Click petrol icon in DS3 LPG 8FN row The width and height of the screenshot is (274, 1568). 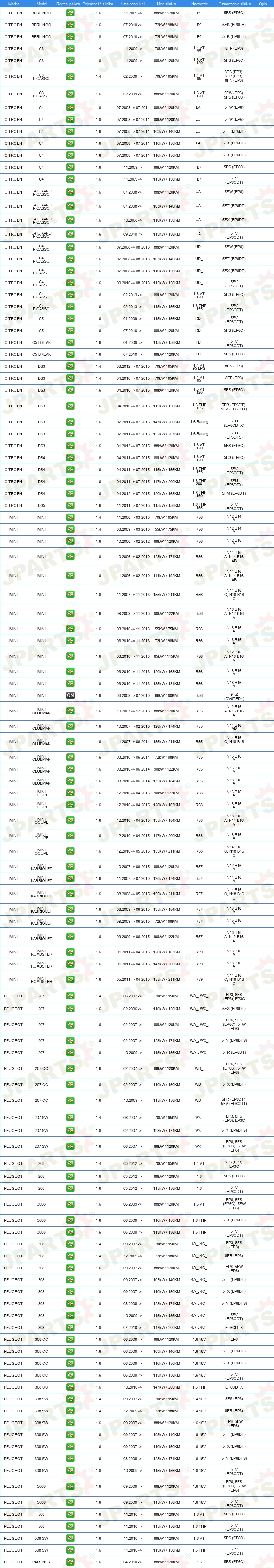click(71, 366)
